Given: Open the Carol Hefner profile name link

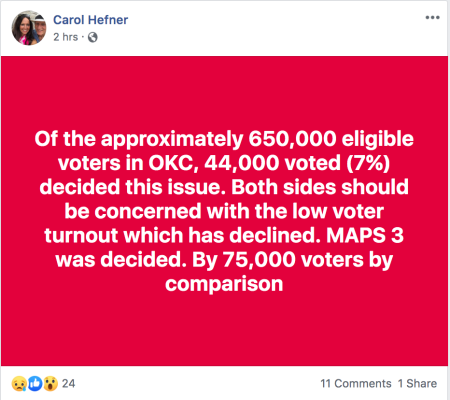Looking at the screenshot, I should tap(90, 20).
